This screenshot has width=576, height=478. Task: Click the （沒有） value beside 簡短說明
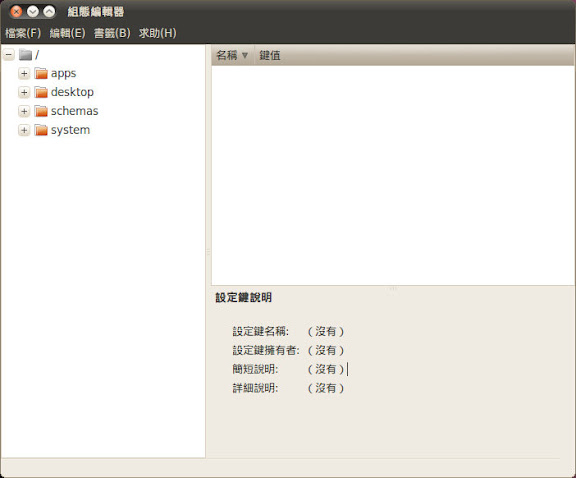tap(325, 369)
